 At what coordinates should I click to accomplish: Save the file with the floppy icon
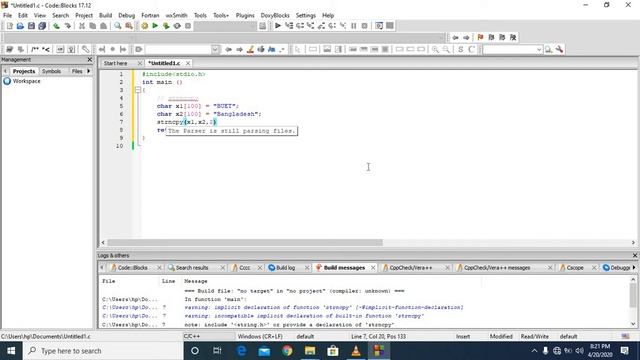point(31,26)
